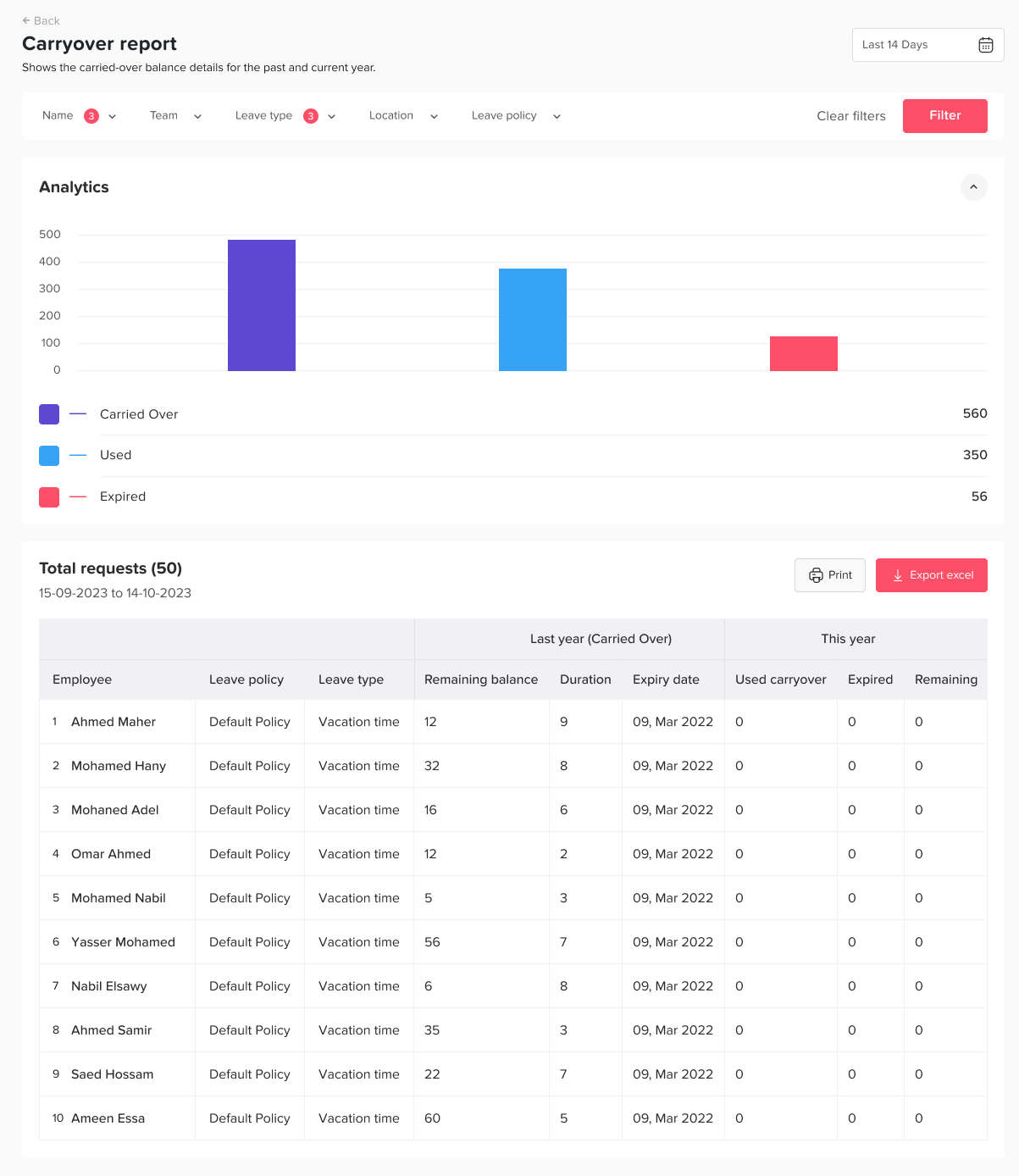This screenshot has width=1019, height=1176.
Task: Click the Leave type filter count badge
Action: (311, 116)
